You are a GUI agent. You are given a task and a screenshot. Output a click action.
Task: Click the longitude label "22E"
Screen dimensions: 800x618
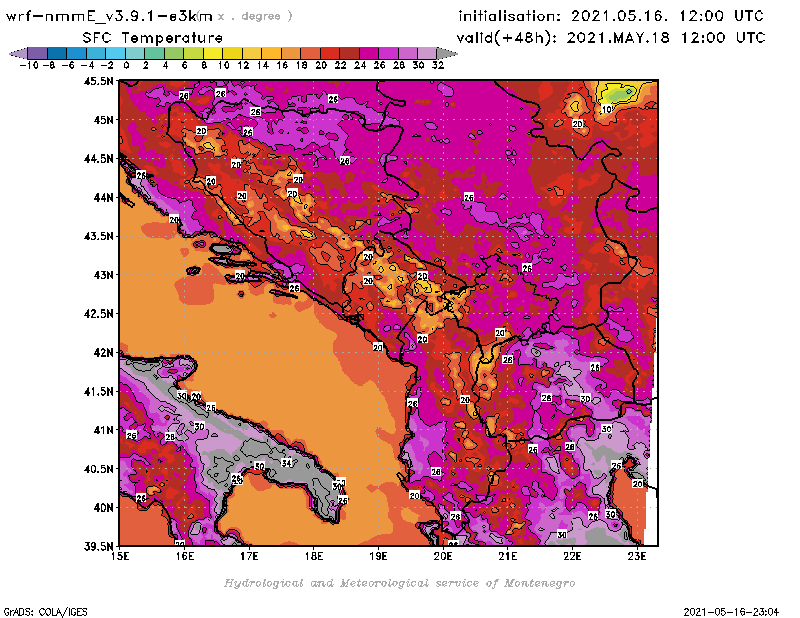572,556
